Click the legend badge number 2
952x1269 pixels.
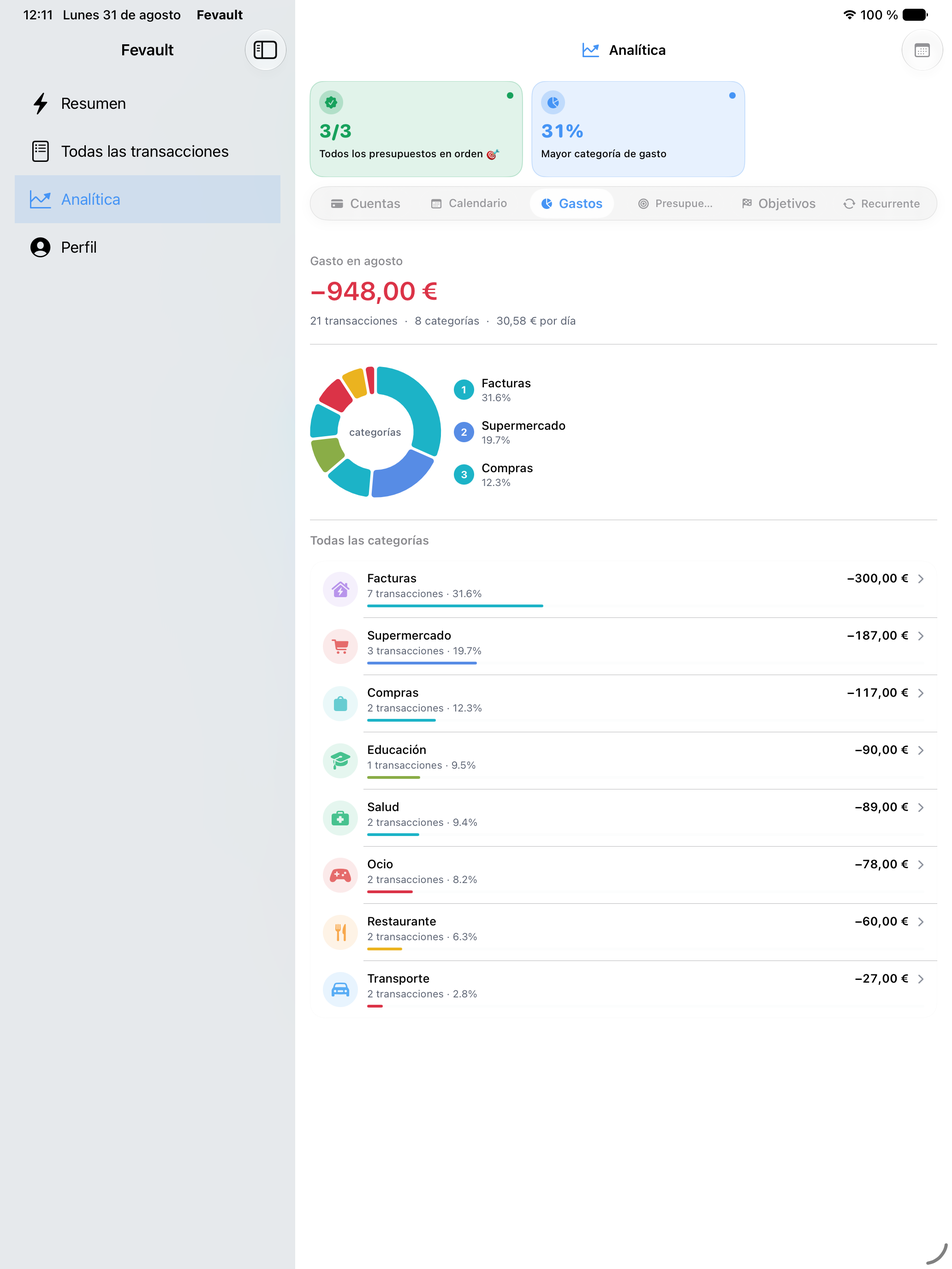(x=463, y=432)
